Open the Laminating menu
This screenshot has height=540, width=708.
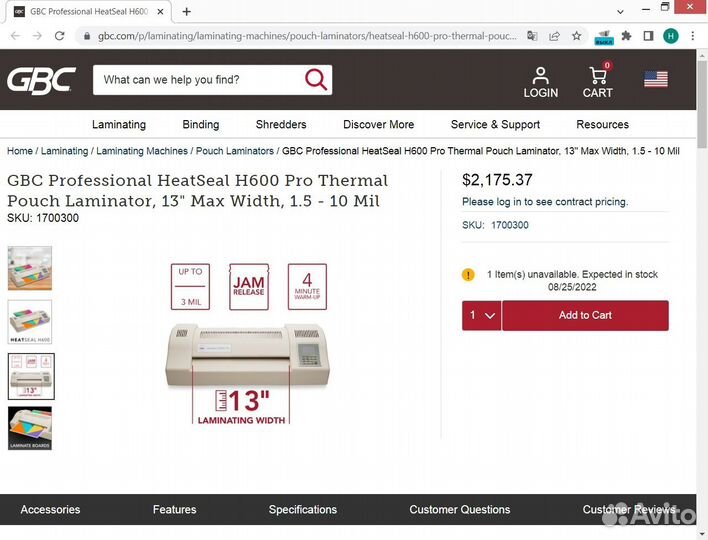[119, 124]
